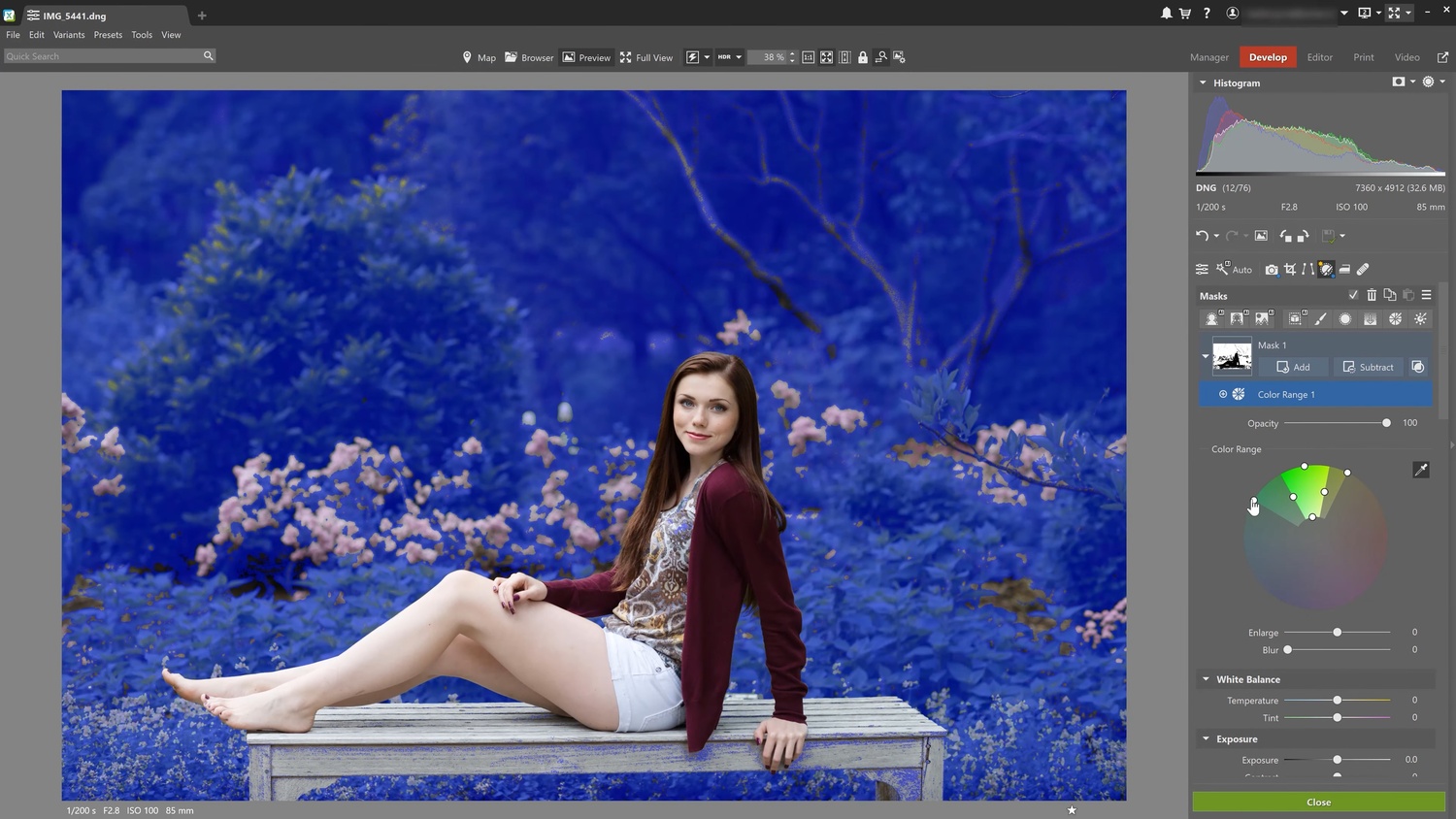
Task: Collapse the White Balance section
Action: coord(1206,679)
